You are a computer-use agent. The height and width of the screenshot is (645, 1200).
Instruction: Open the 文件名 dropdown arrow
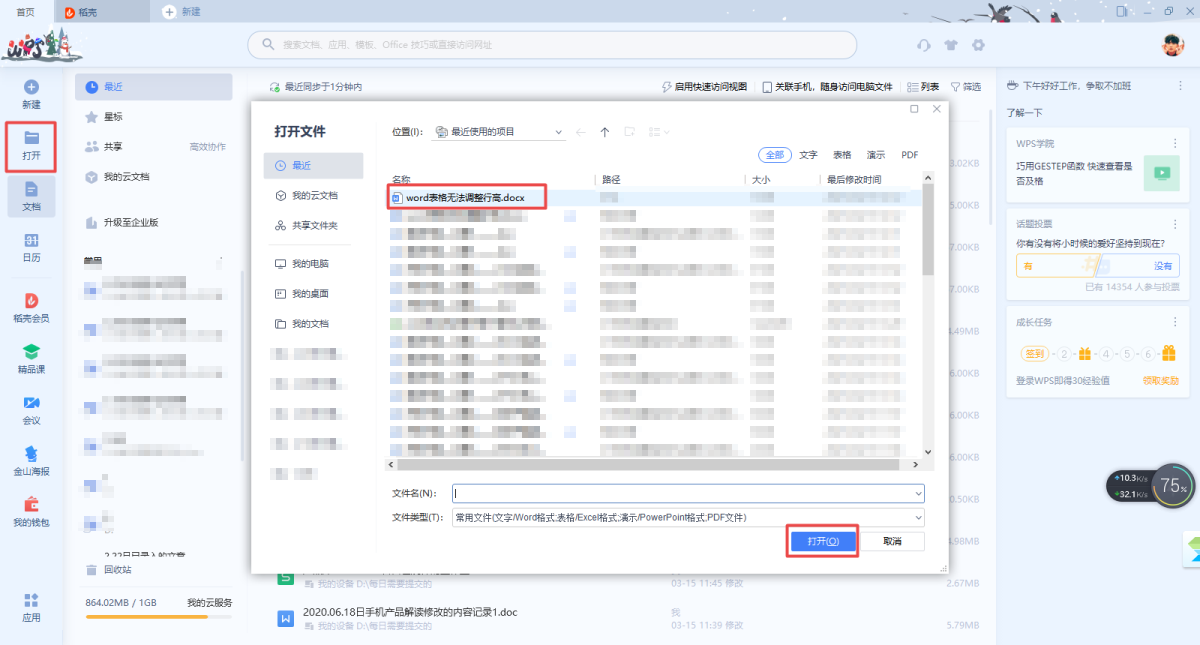point(918,493)
